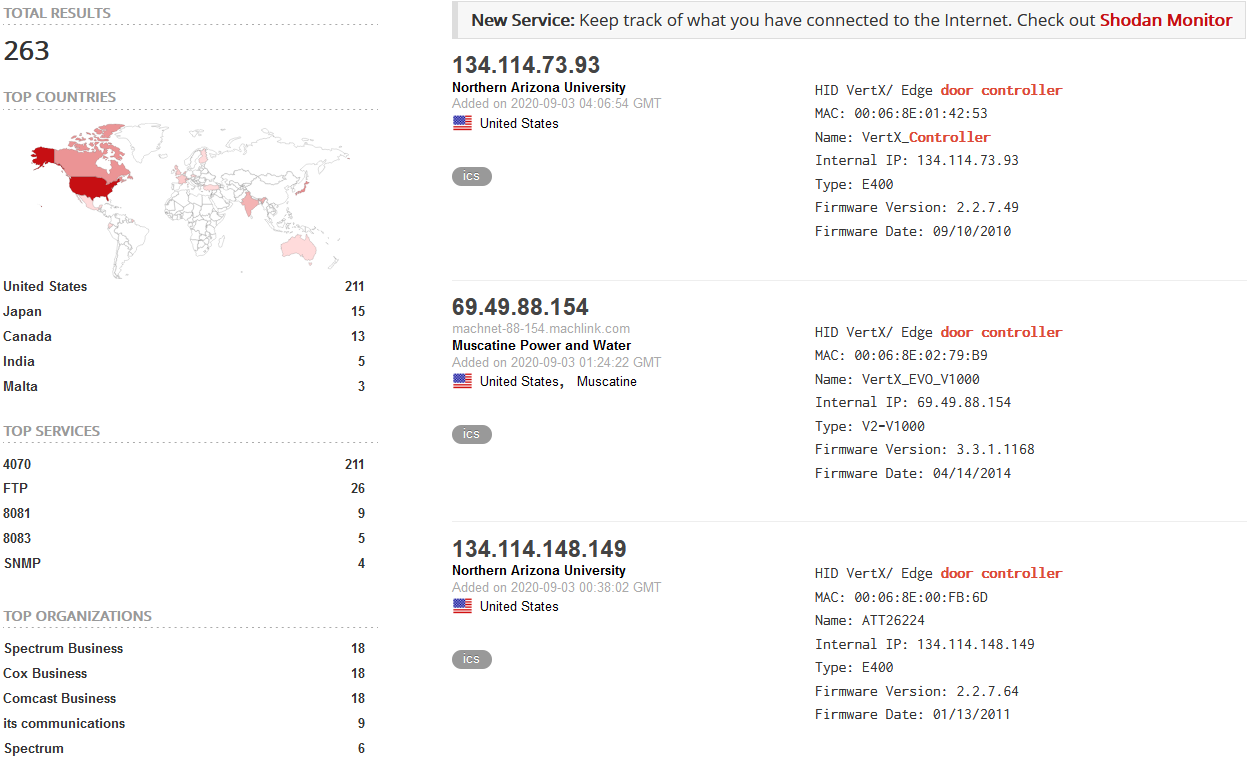Click added timestamp 2020-09-03 00:38:02 GMT
Viewport: 1247px width, 759px height.
(556, 587)
